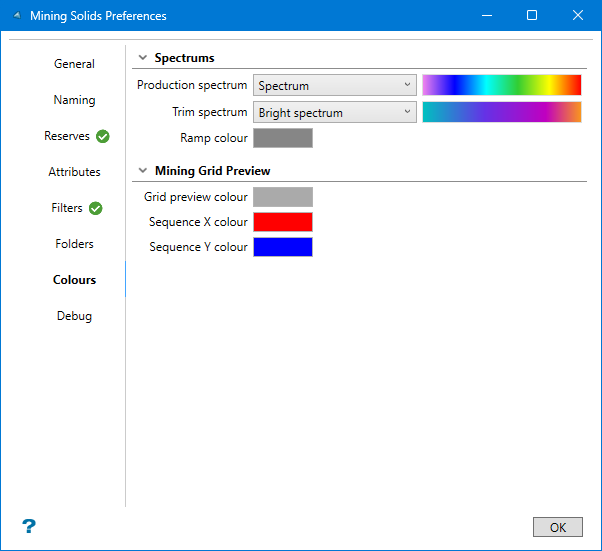
Task: Pick the grey Ramp colour swatch
Action: tap(283, 138)
